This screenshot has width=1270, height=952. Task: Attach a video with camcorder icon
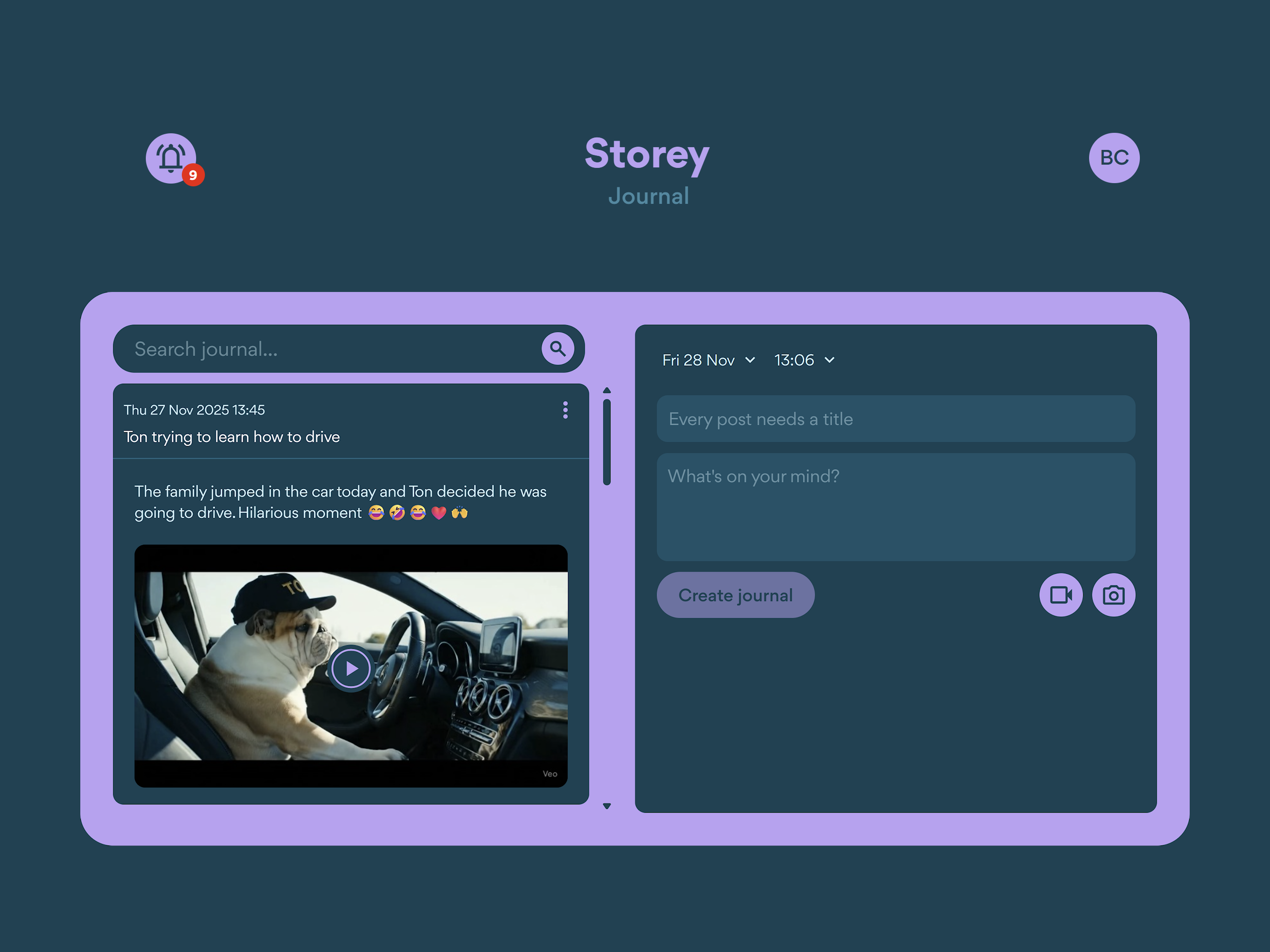tap(1061, 595)
